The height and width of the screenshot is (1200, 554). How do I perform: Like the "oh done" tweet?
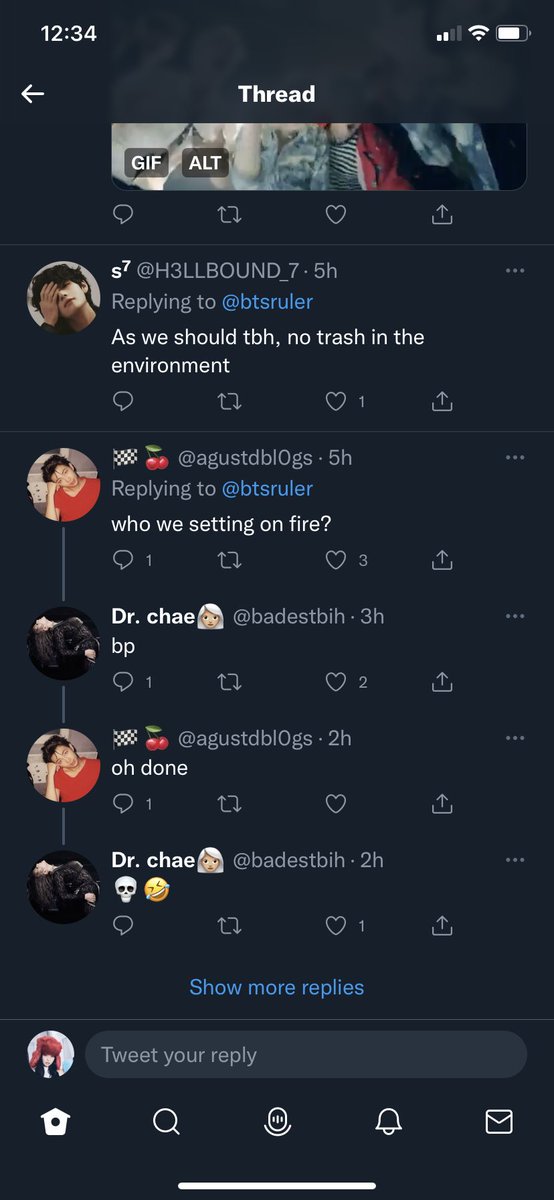pyautogui.click(x=337, y=804)
